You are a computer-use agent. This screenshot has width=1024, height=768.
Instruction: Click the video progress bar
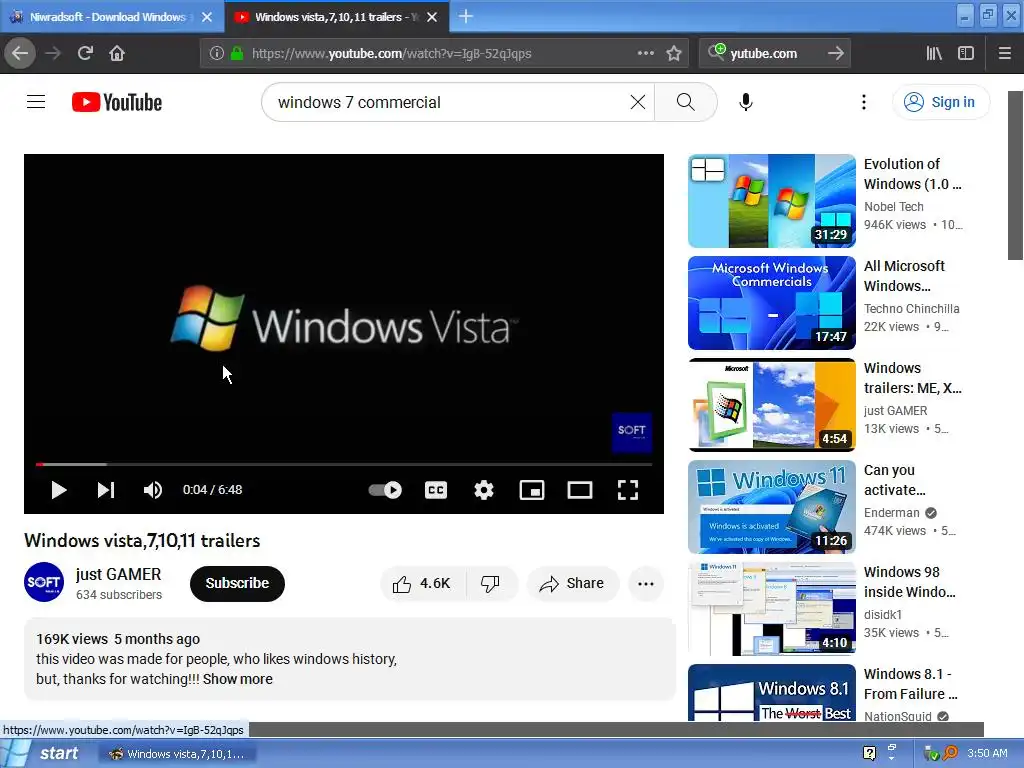click(x=344, y=464)
